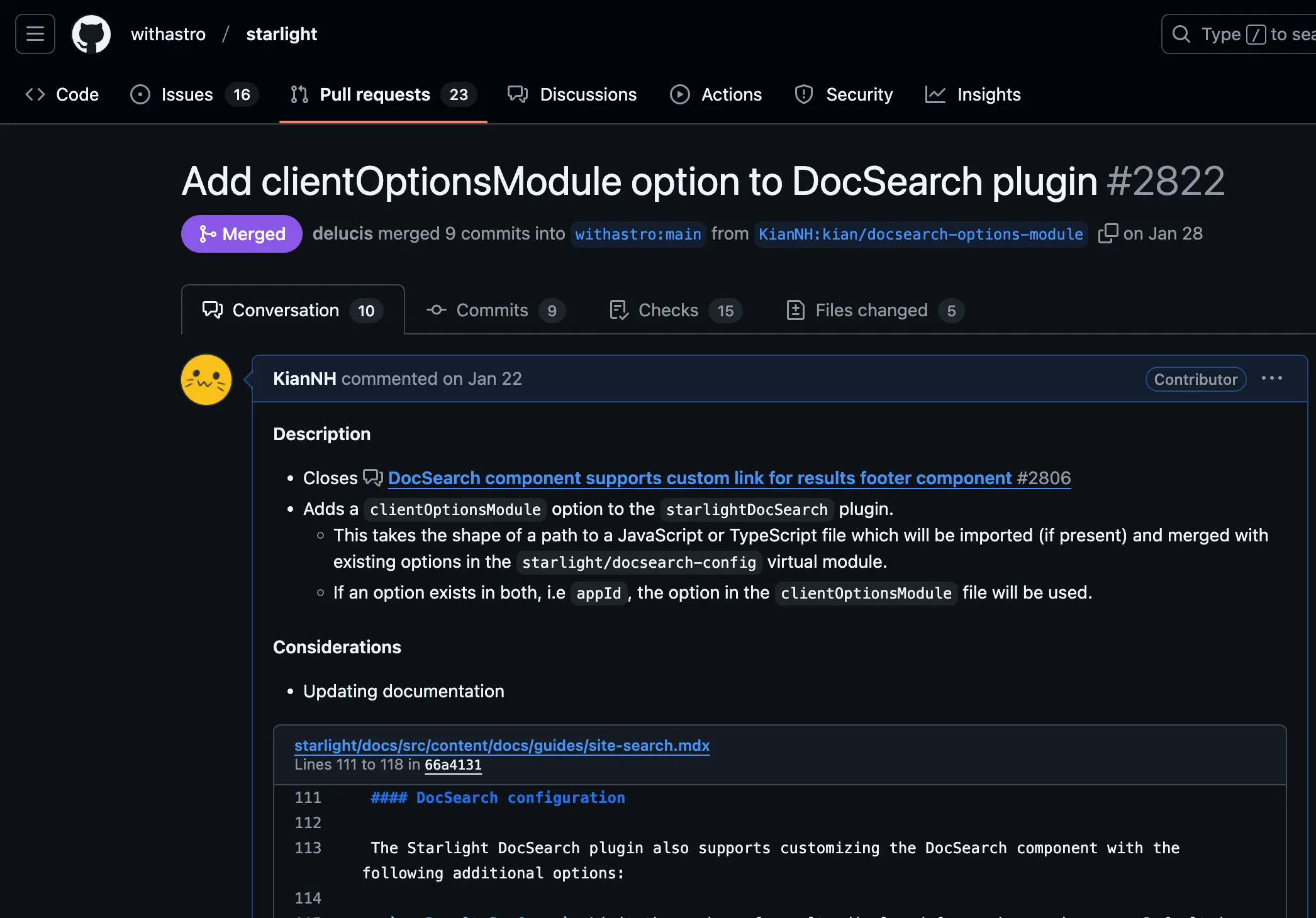Switch to the Checks 15 tab

(x=676, y=310)
